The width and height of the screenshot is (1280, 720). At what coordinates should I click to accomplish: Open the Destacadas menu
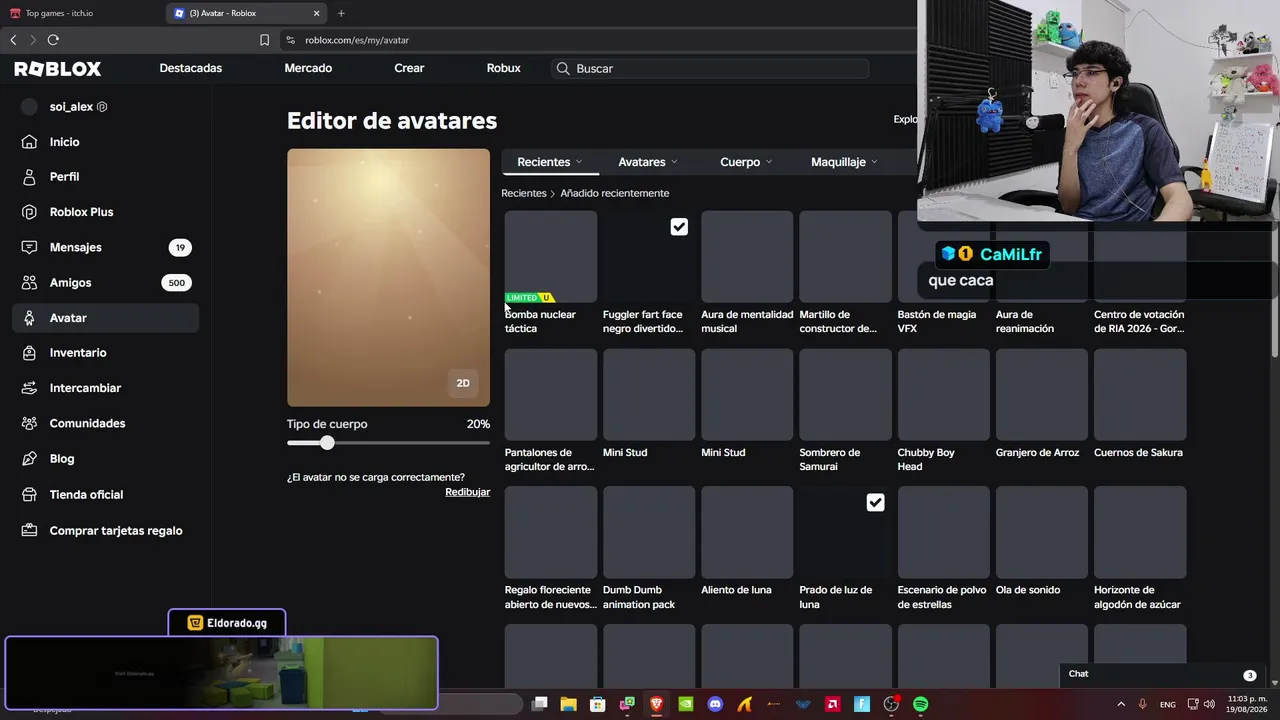pyautogui.click(x=190, y=68)
